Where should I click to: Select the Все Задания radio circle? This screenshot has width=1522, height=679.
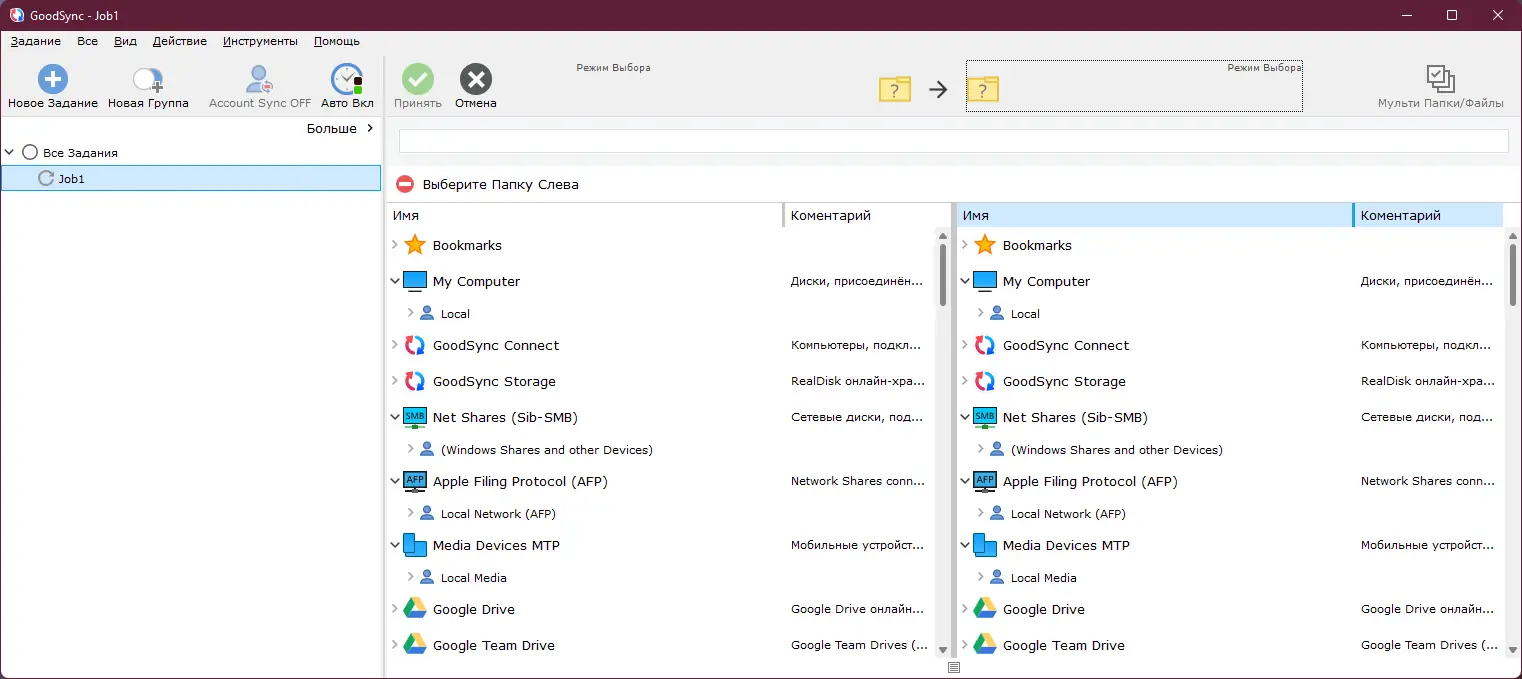(30, 153)
